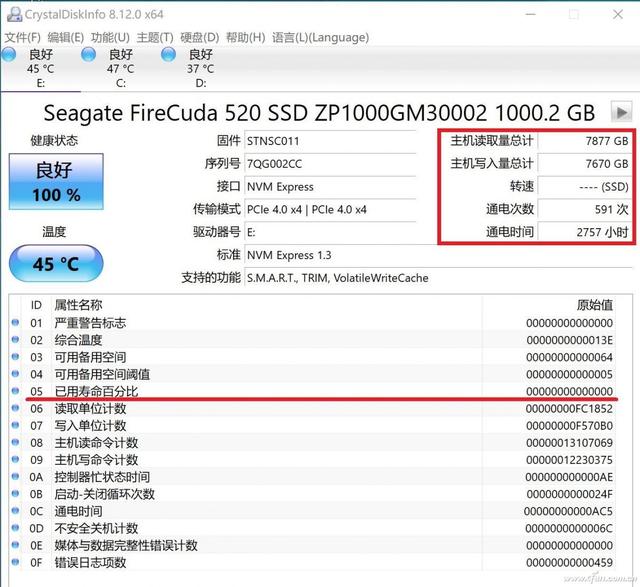Click status dot of row 02 综合温度
Screen dimensions: 640x587
(16, 339)
